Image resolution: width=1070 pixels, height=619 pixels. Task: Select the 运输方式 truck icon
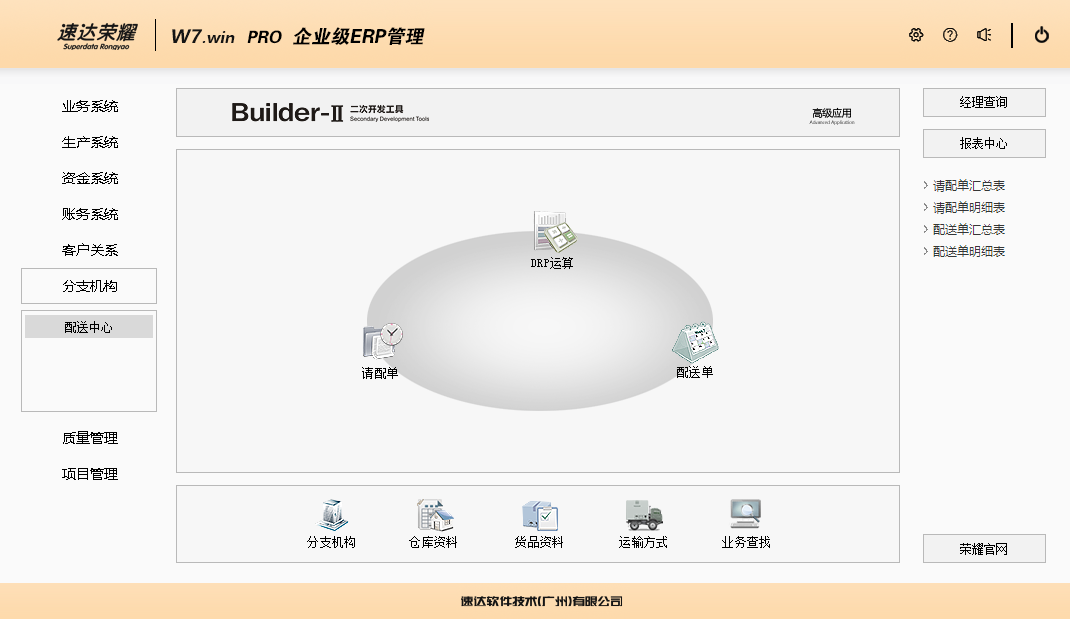(x=643, y=515)
